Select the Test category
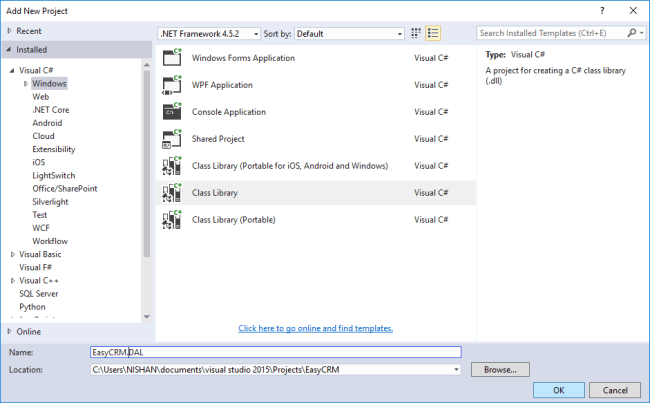Image resolution: width=650 pixels, height=403 pixels. (40, 215)
